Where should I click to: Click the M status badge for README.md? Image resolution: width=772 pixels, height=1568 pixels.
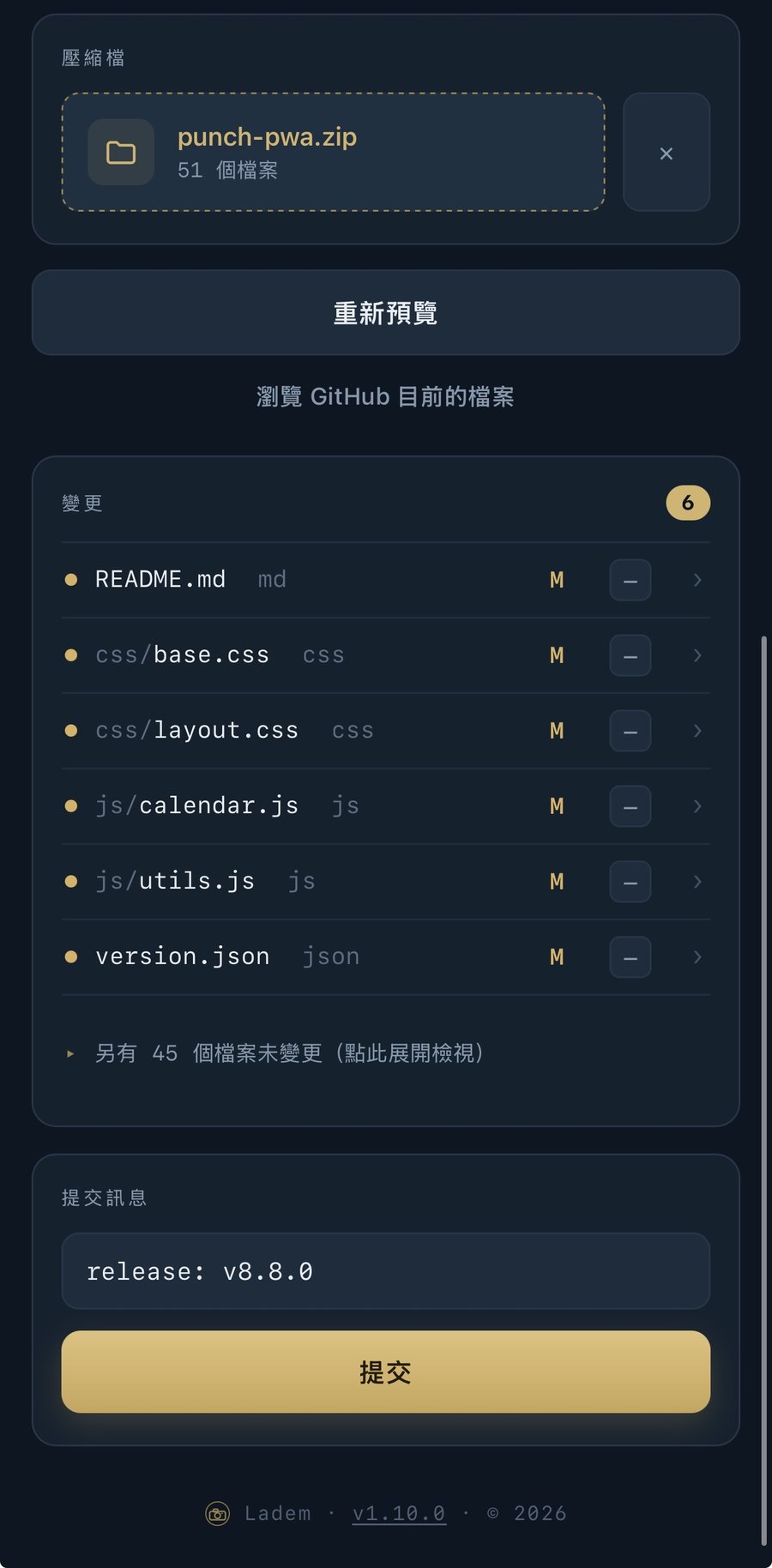[x=557, y=580]
